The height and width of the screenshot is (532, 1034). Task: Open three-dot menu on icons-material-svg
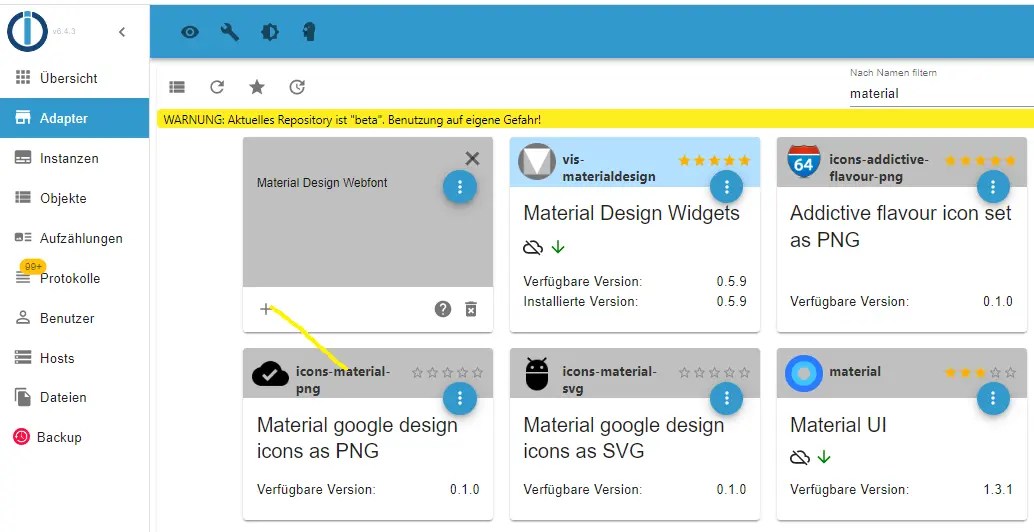tap(727, 398)
